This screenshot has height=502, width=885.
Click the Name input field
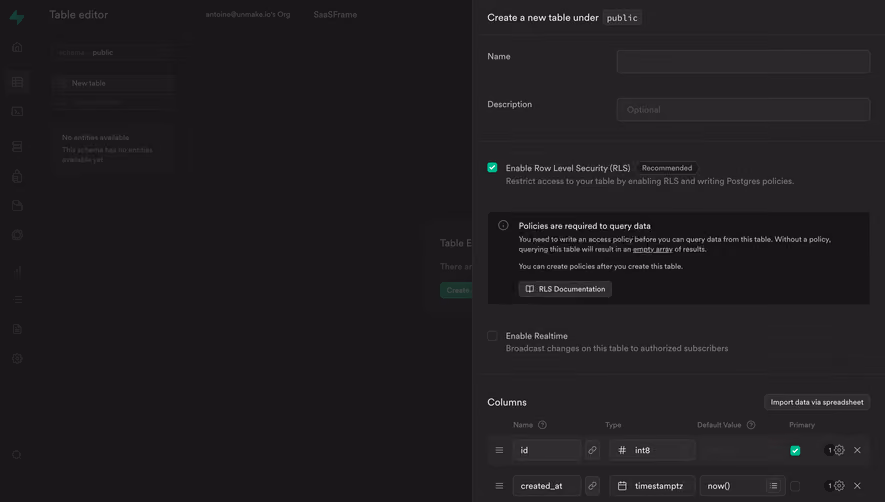(x=743, y=62)
